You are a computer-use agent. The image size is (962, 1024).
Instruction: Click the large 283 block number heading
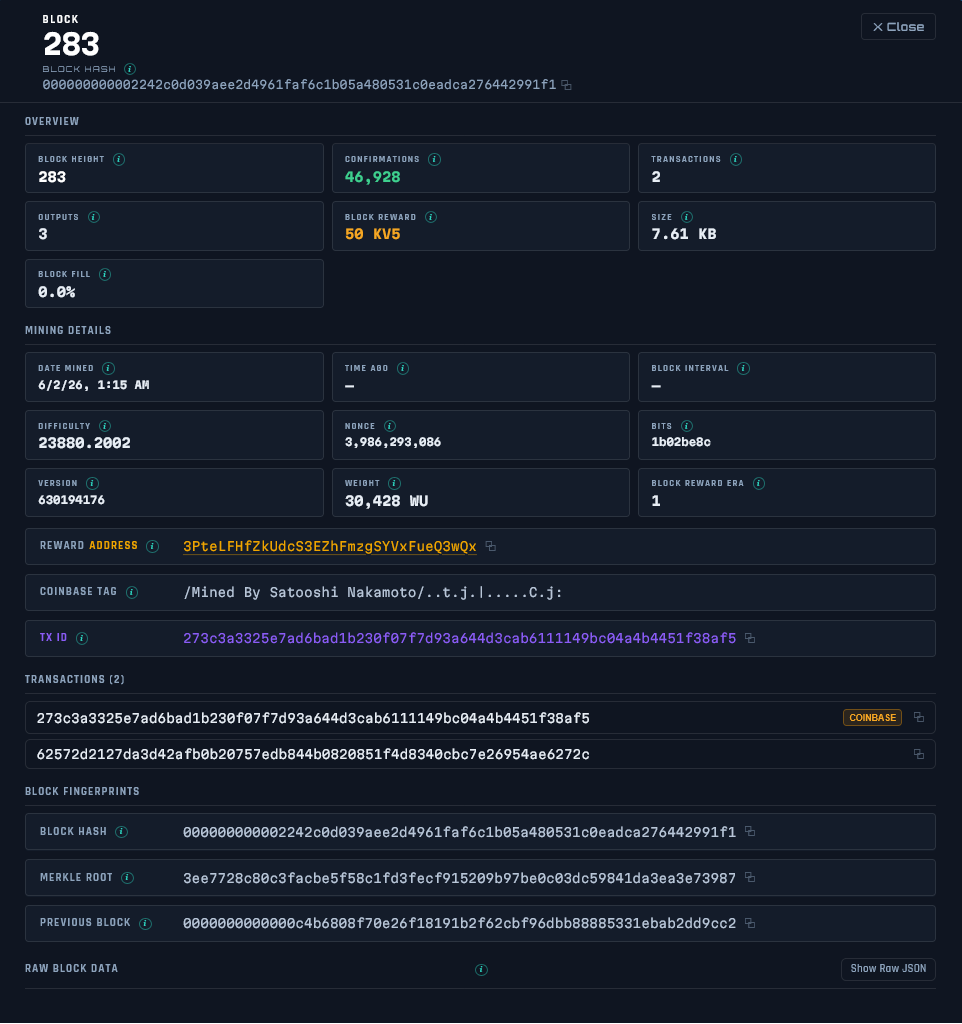point(71,44)
